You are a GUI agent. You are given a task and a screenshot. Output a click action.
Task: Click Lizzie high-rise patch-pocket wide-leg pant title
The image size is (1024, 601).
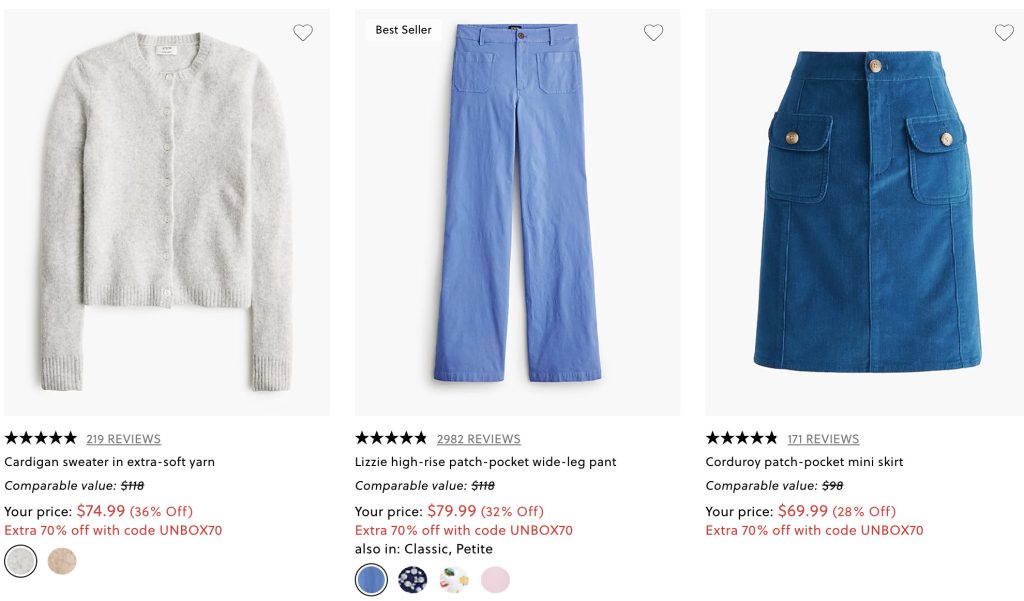coord(485,462)
